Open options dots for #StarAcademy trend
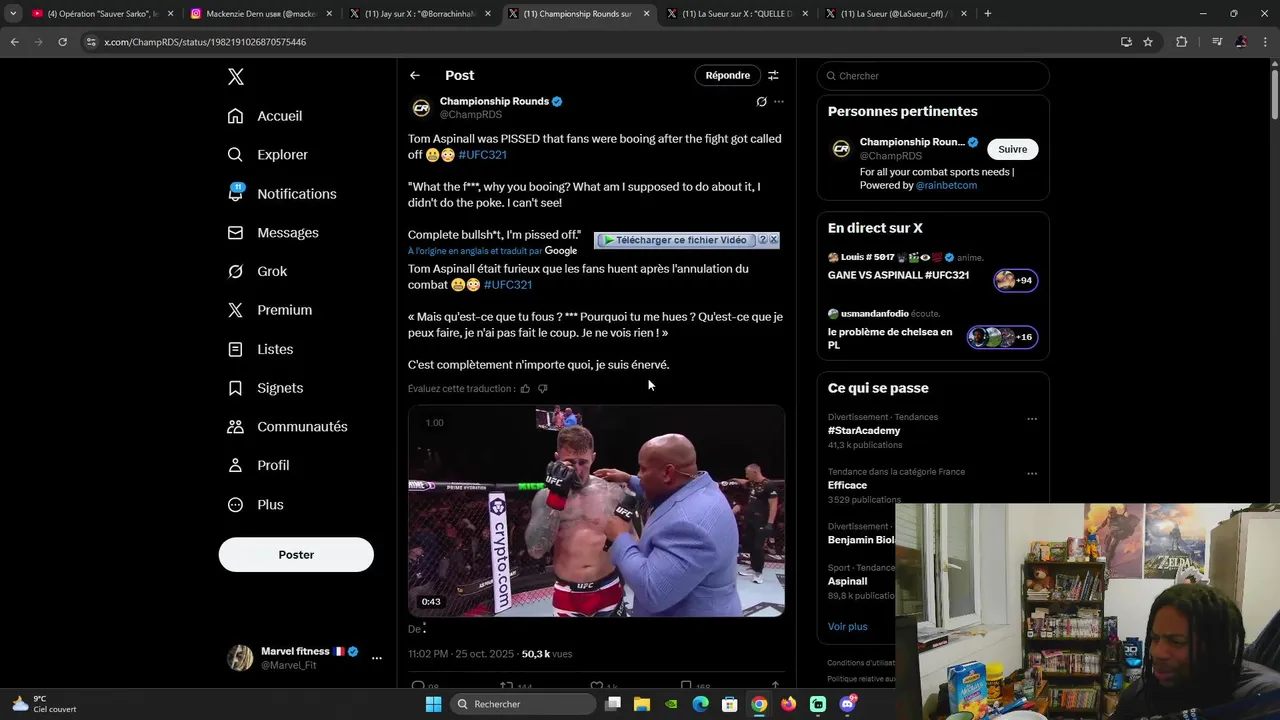Viewport: 1280px width, 720px height. (x=1032, y=419)
